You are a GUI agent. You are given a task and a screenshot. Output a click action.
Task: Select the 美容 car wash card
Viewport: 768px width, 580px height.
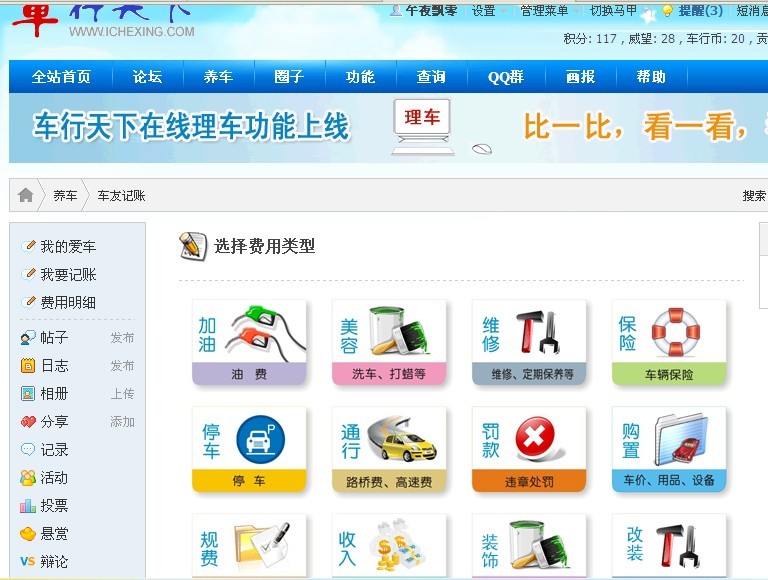click(389, 342)
